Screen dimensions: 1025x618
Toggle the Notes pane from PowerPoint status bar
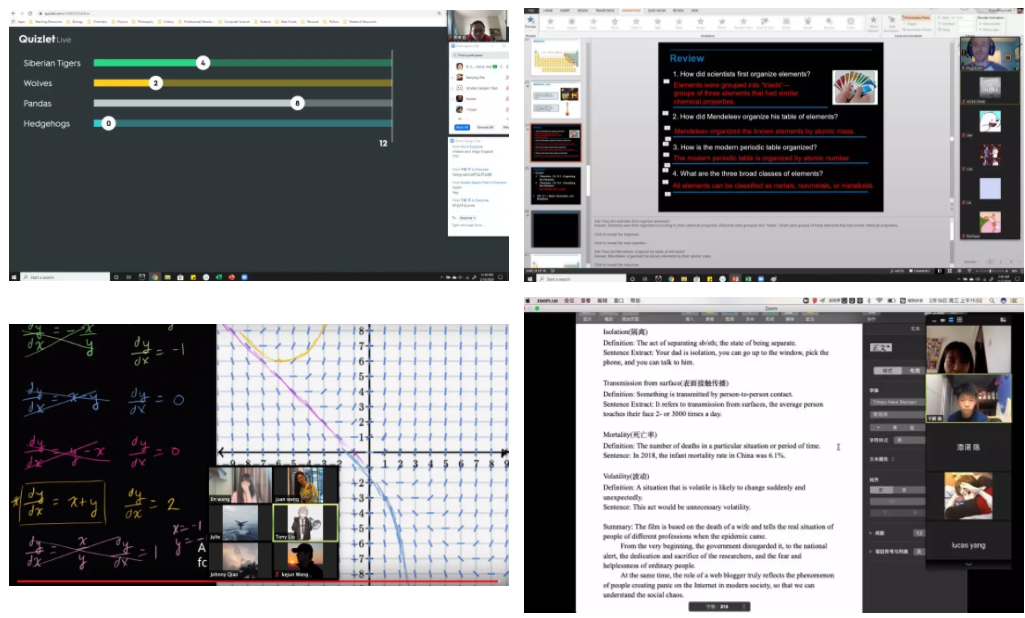pyautogui.click(x=899, y=271)
